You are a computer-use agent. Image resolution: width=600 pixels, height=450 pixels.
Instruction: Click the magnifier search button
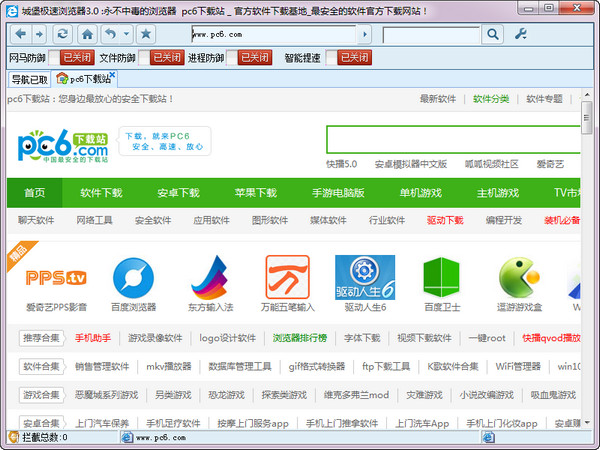click(x=492, y=35)
